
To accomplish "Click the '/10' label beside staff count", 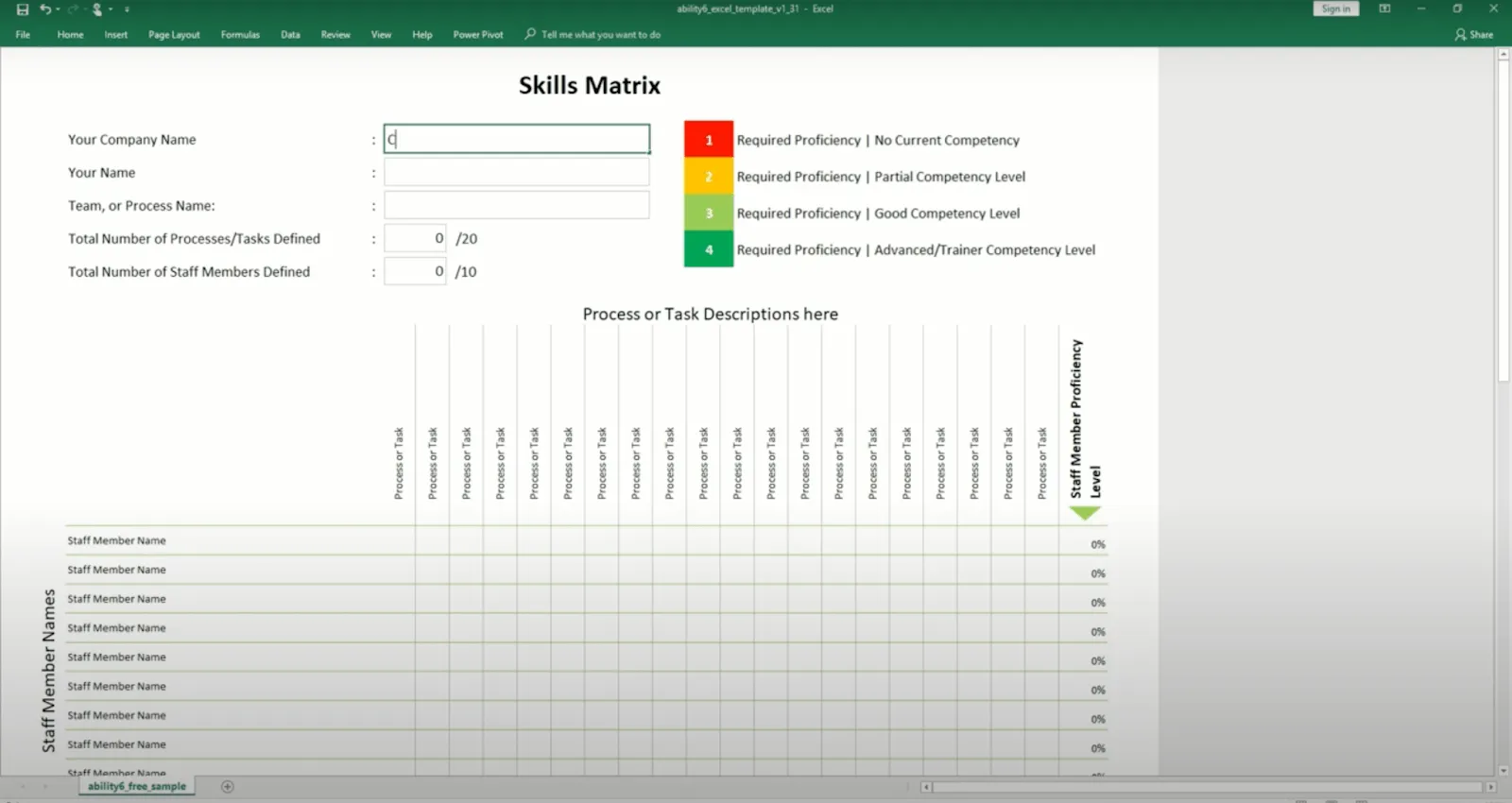I will point(466,272).
